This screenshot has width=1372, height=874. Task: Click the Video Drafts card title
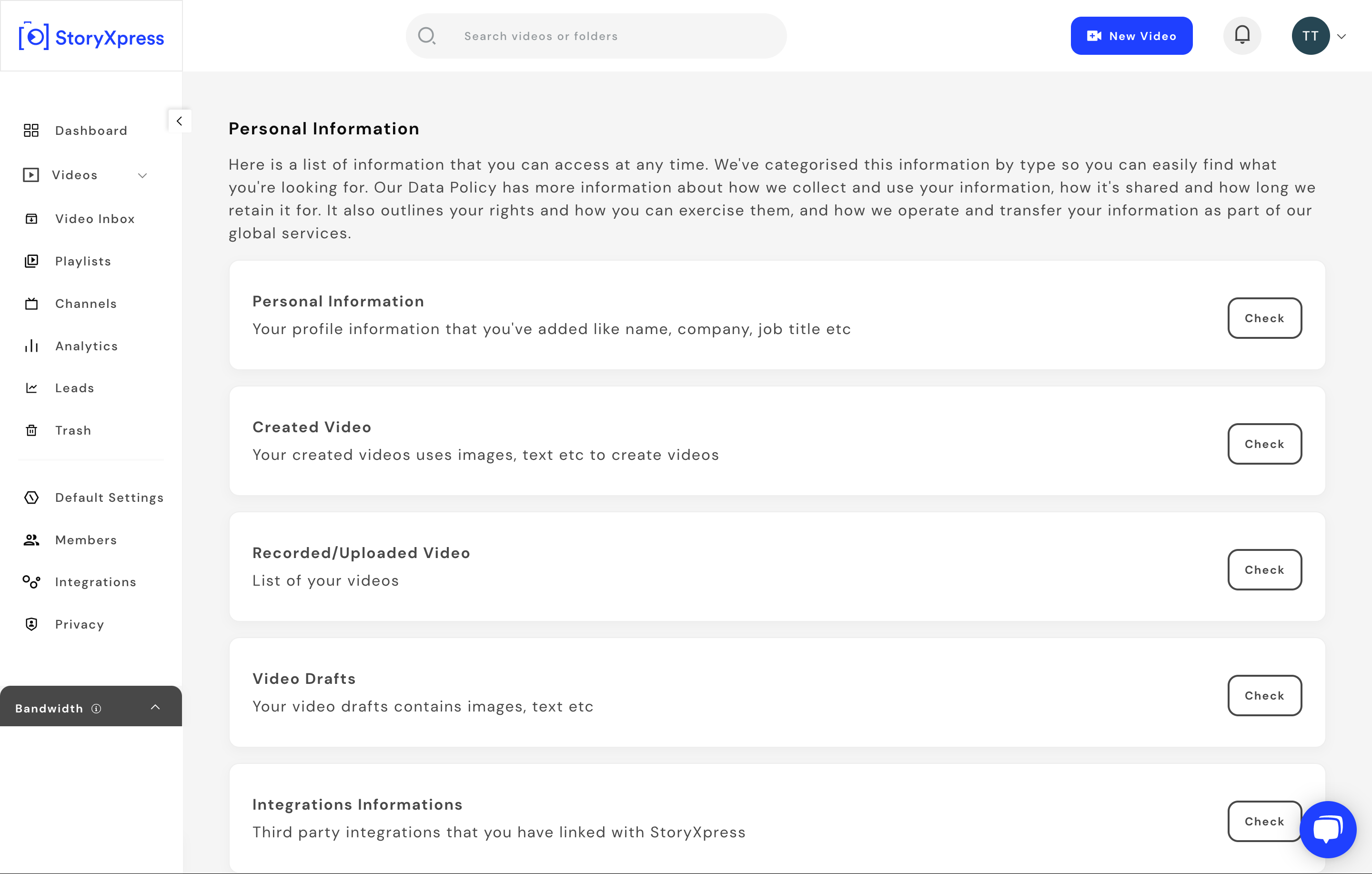click(303, 679)
